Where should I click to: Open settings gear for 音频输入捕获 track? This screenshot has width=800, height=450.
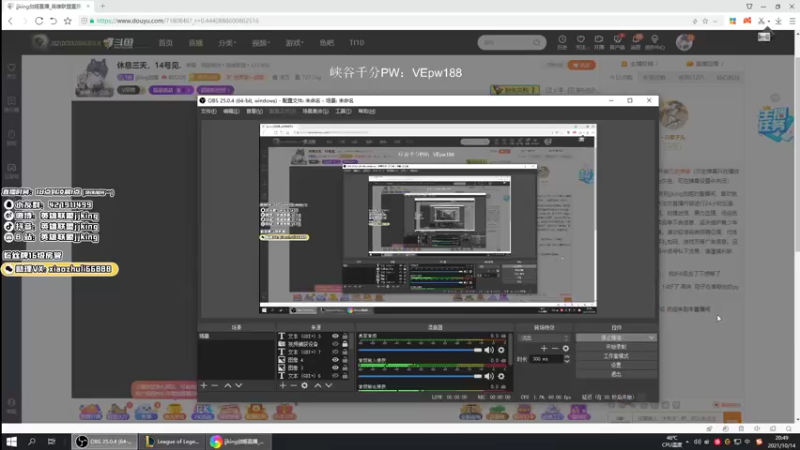click(501, 376)
